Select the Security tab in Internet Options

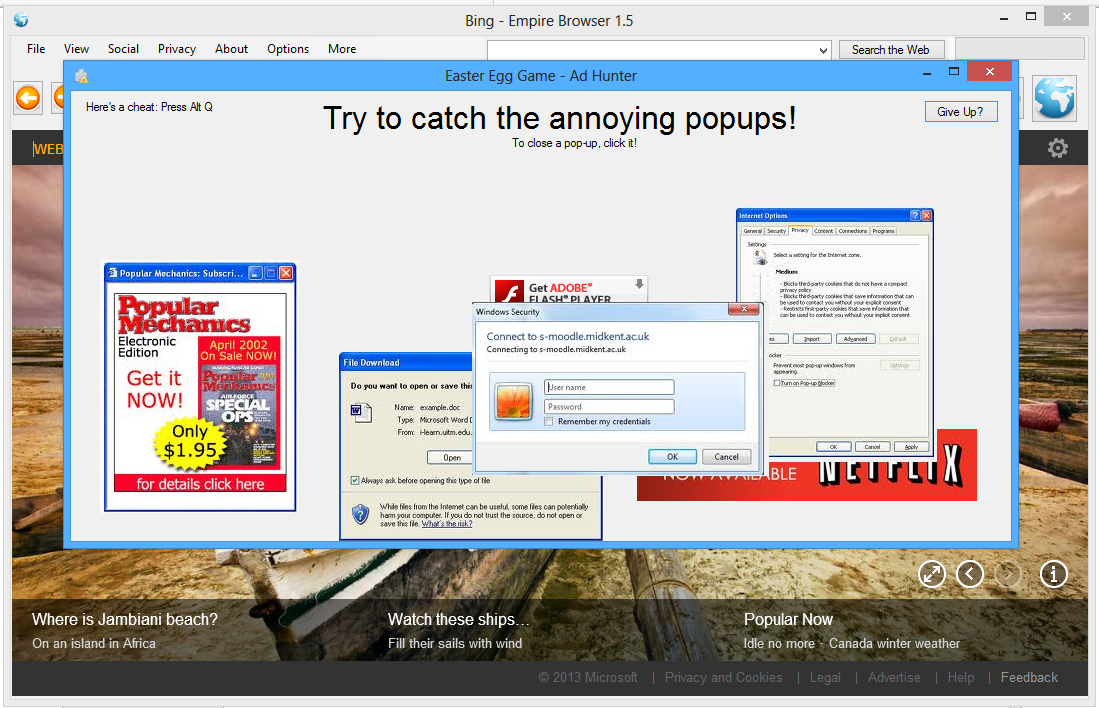[x=777, y=230]
